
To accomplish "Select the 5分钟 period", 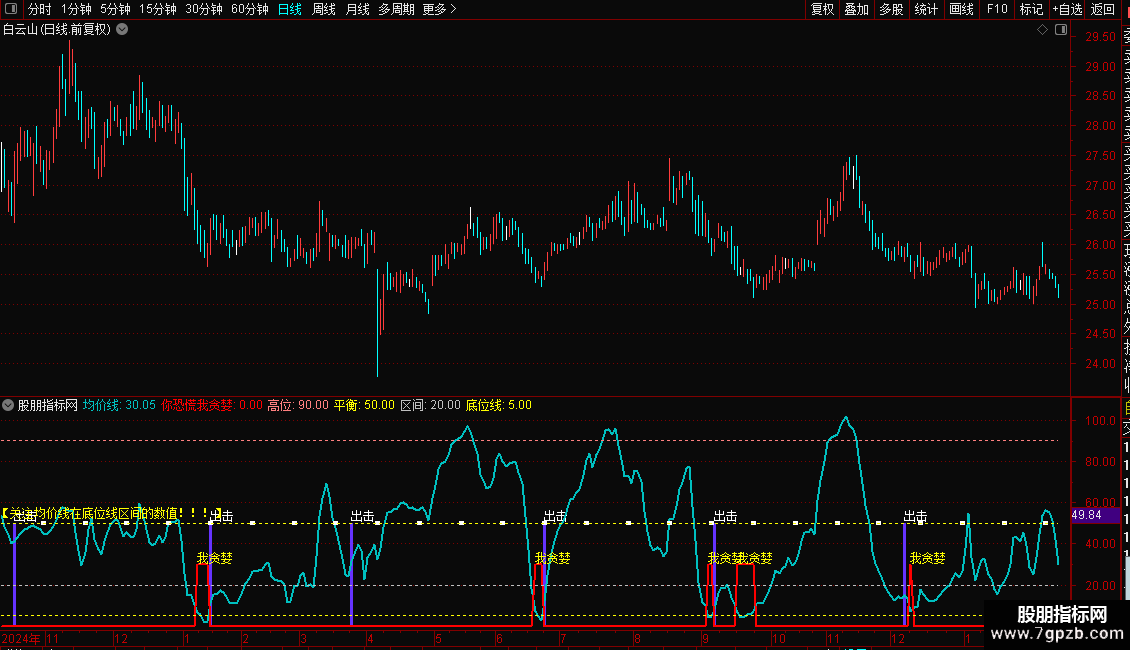I will coord(115,9).
